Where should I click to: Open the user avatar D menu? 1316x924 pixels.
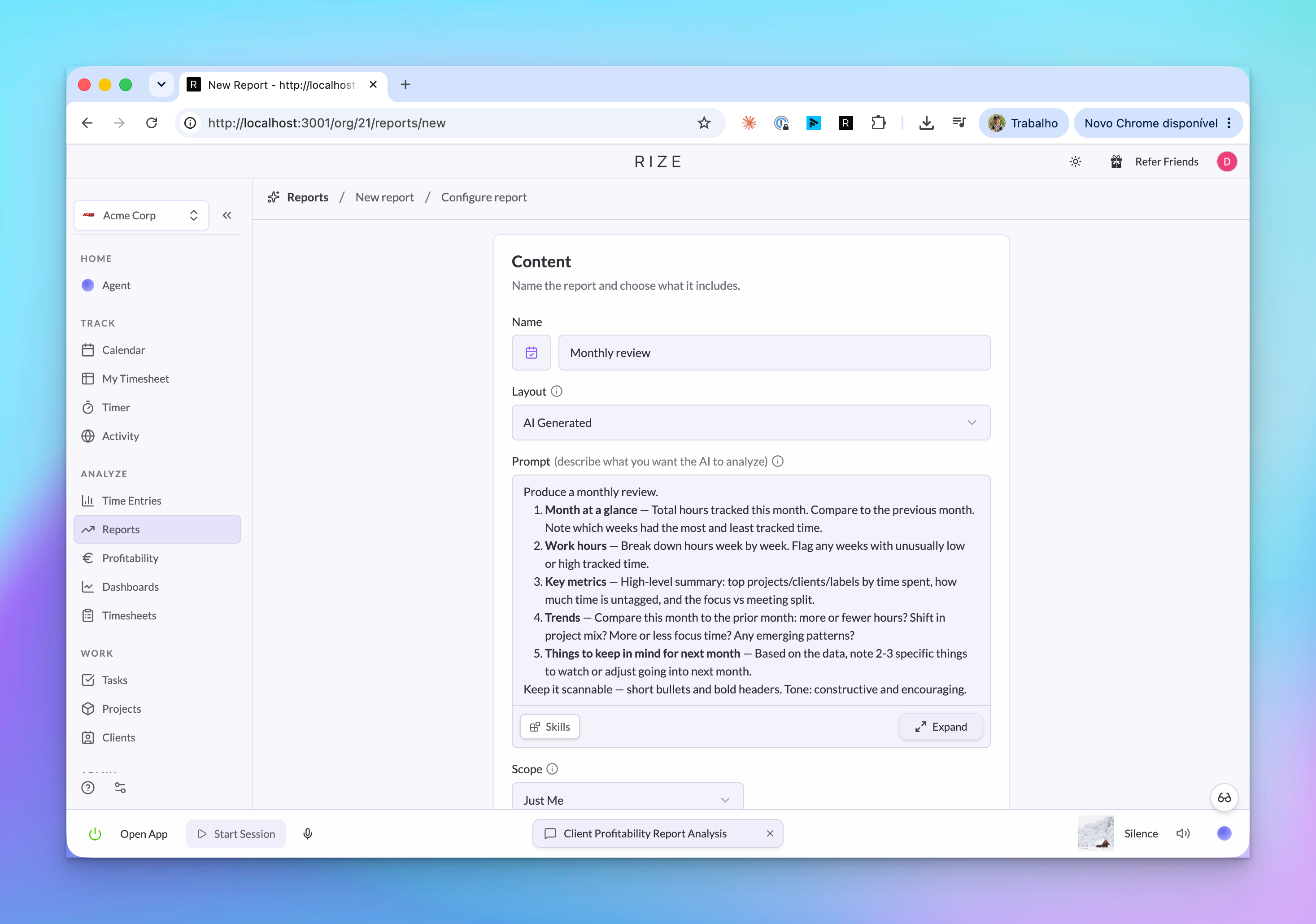click(x=1227, y=161)
